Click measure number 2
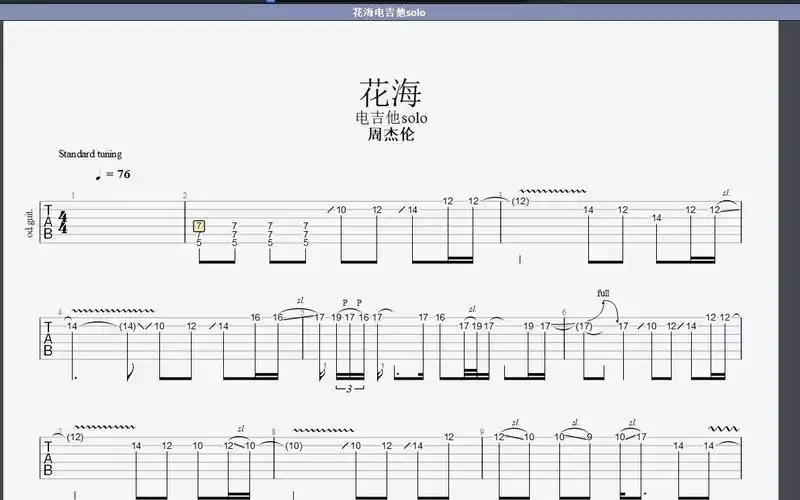800x500 pixels. [x=185, y=195]
